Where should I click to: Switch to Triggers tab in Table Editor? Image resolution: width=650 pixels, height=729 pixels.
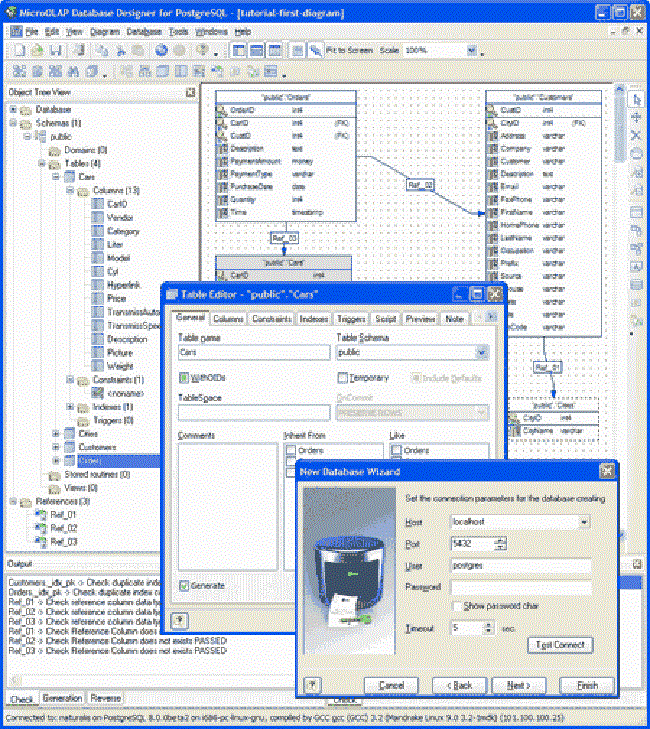click(x=351, y=318)
